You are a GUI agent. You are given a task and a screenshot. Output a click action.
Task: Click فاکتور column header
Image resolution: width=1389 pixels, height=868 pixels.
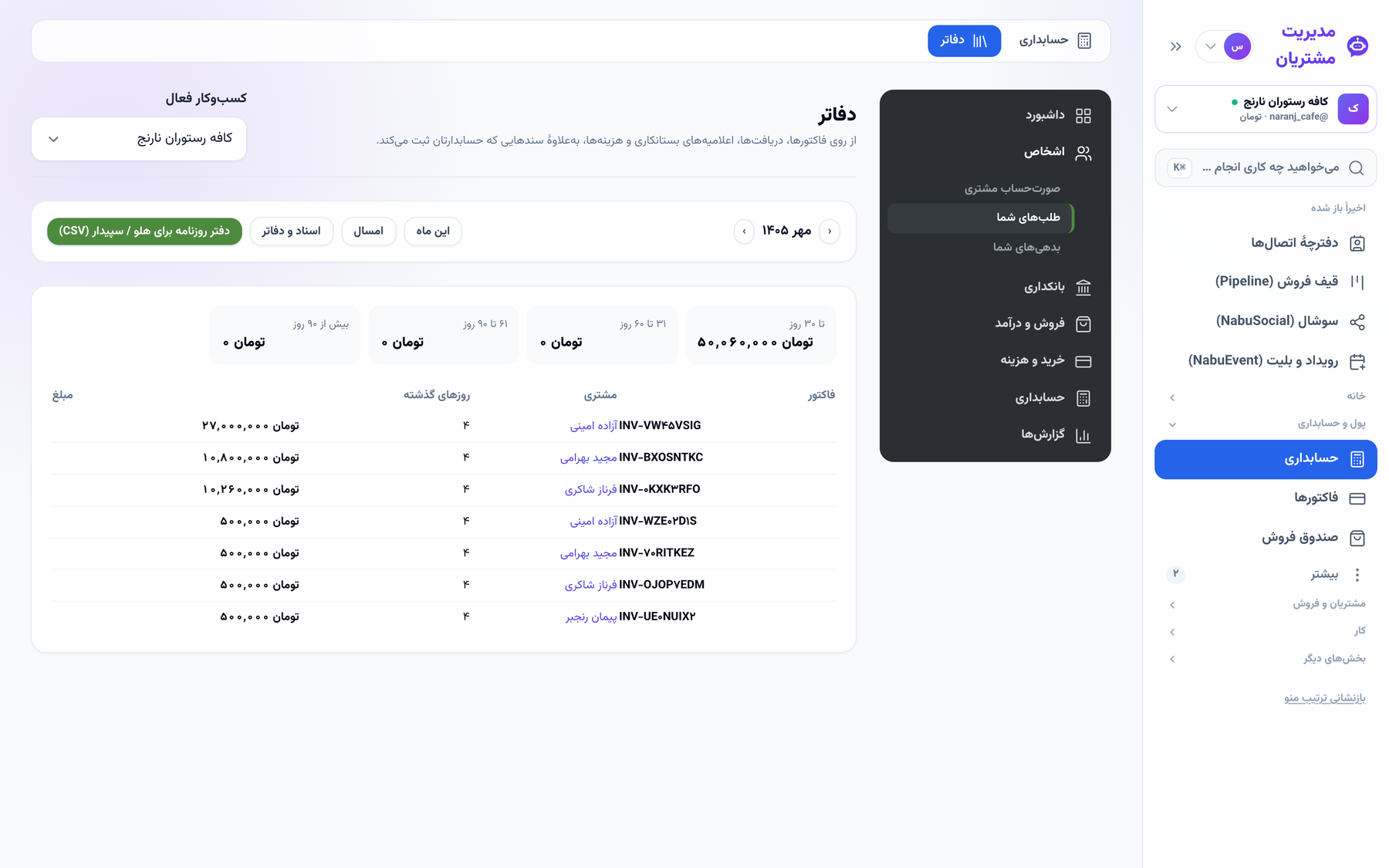coord(821,395)
